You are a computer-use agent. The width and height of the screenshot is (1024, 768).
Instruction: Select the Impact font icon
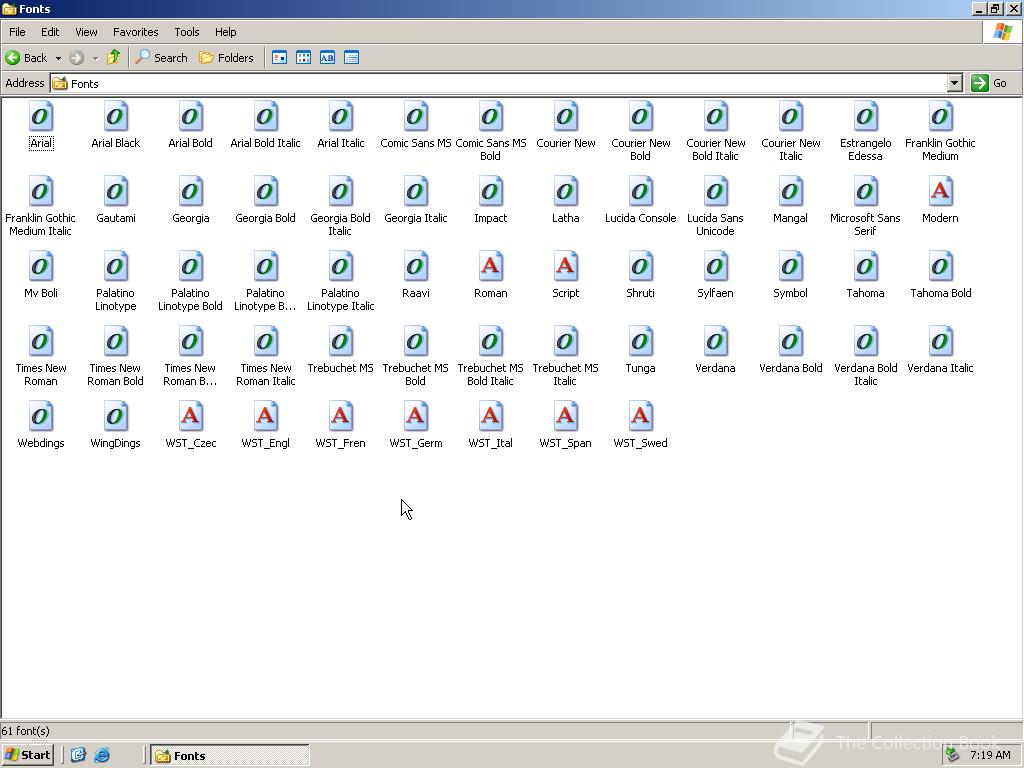point(490,192)
